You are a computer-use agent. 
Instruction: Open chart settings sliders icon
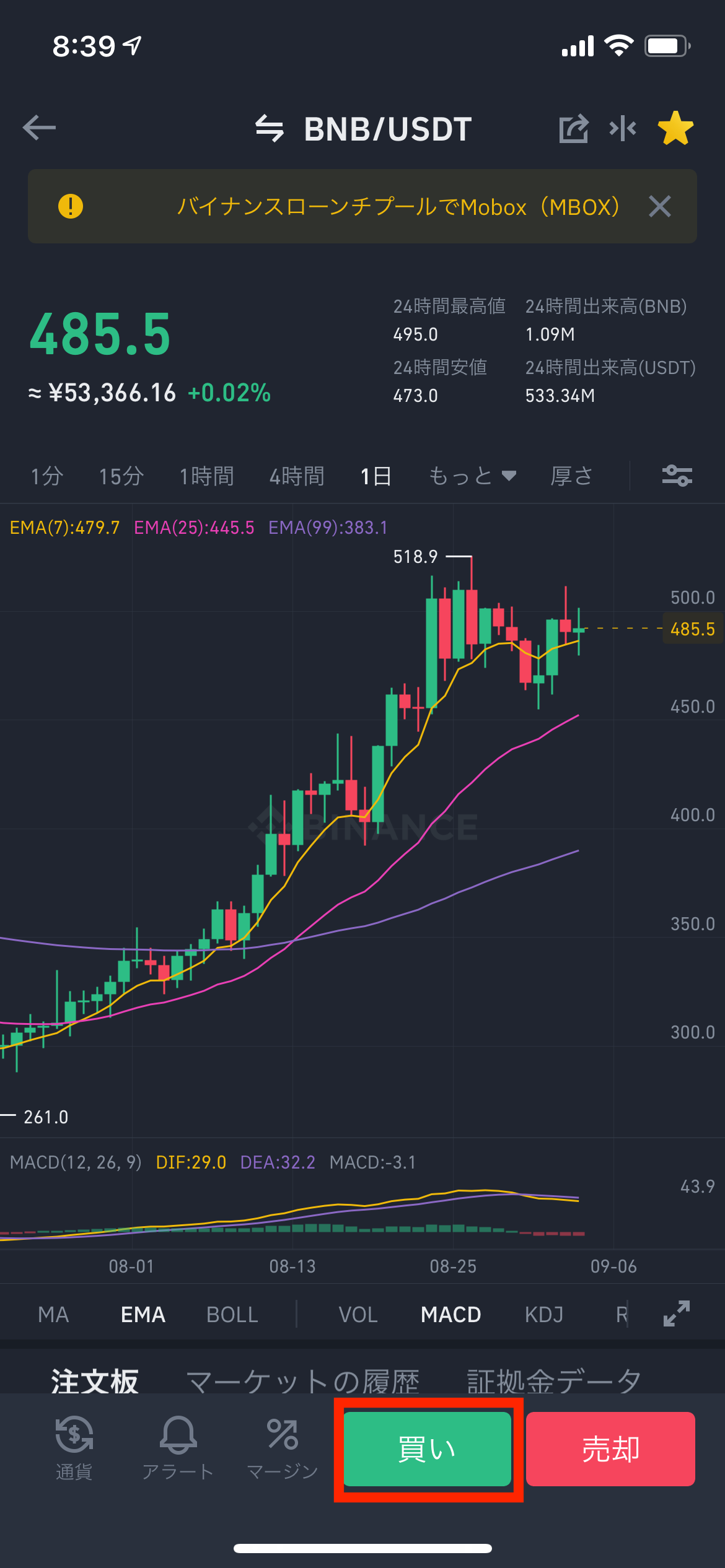677,476
